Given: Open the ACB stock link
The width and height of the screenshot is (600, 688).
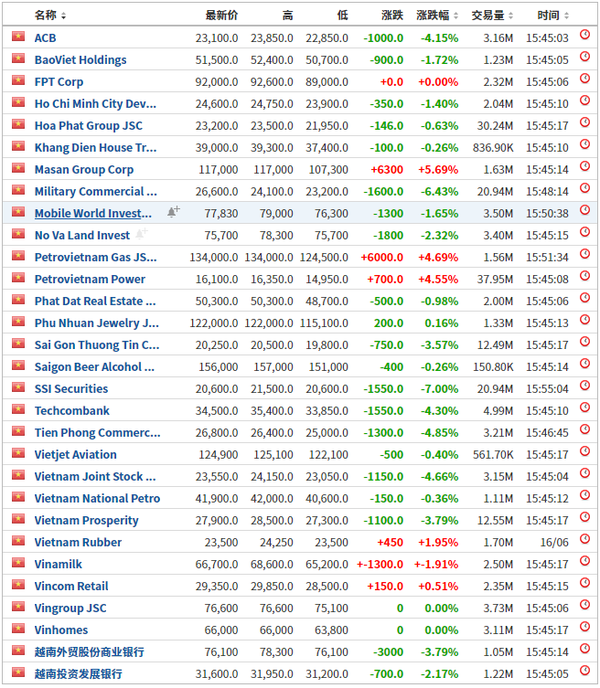Looking at the screenshot, I should (x=45, y=38).
